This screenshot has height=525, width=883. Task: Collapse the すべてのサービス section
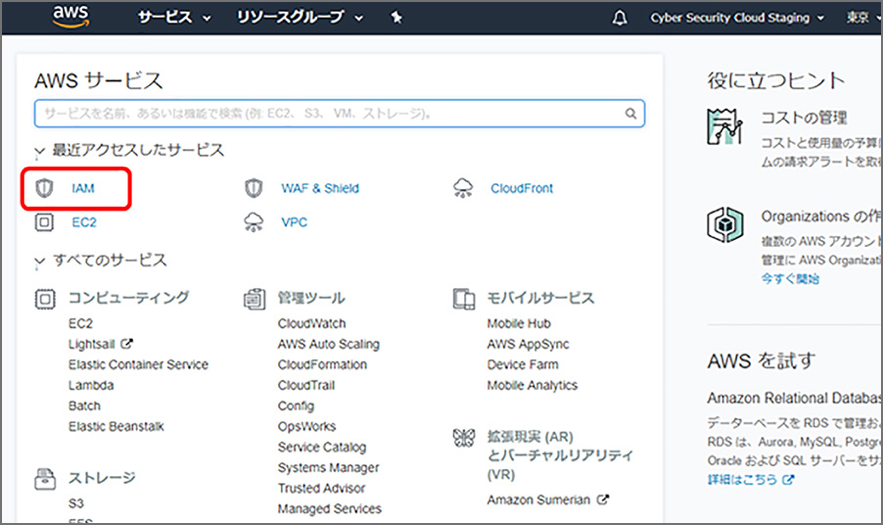tap(40, 261)
